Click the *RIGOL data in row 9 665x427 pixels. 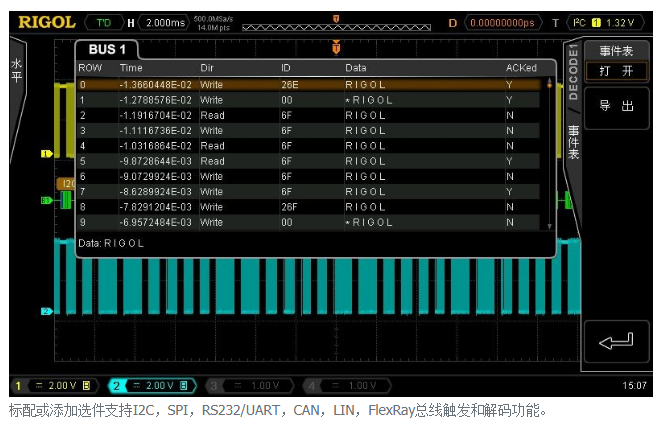click(369, 223)
